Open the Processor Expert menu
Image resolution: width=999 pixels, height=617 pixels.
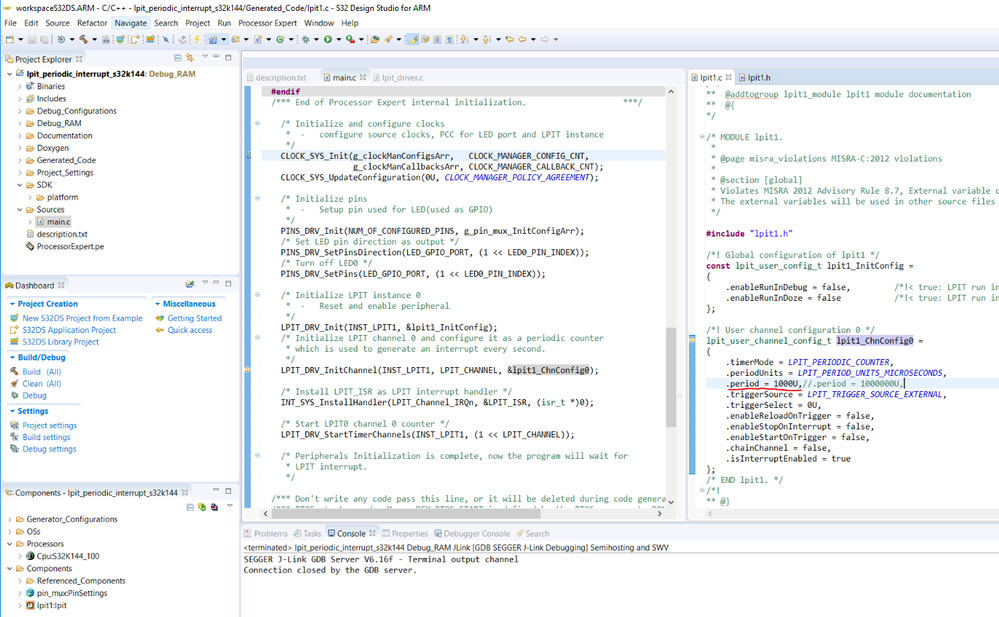[x=267, y=23]
